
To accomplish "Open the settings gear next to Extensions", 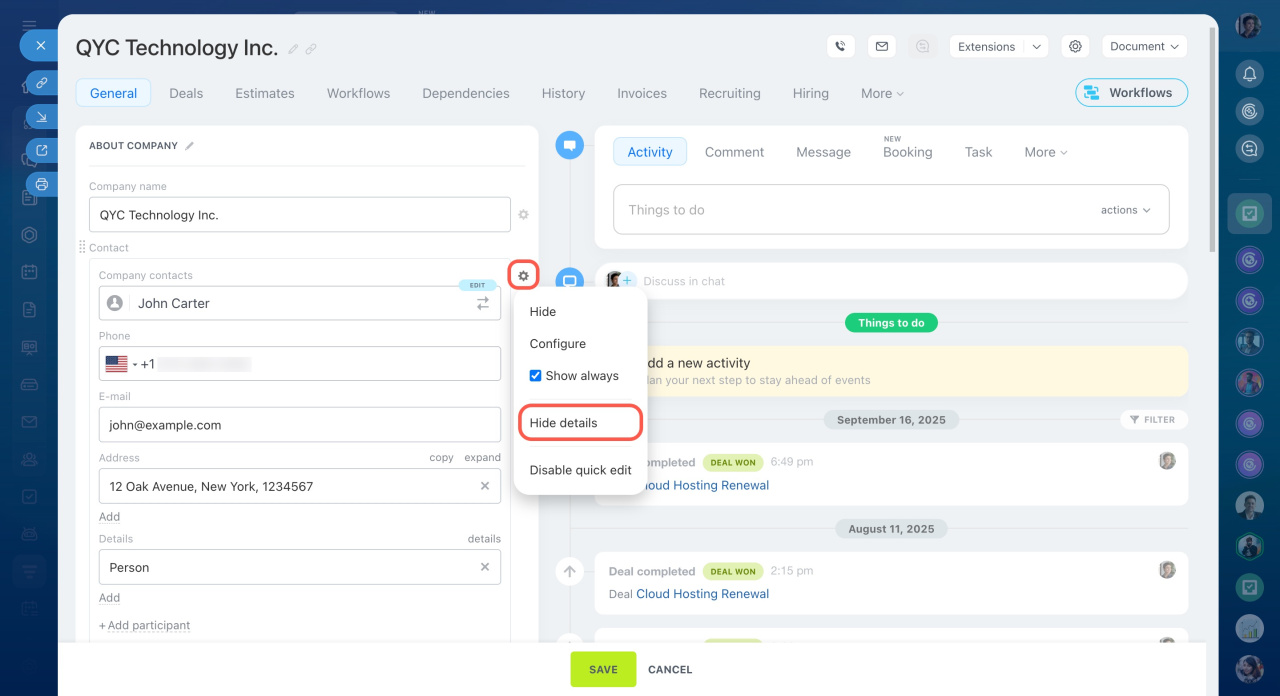I will [1075, 46].
